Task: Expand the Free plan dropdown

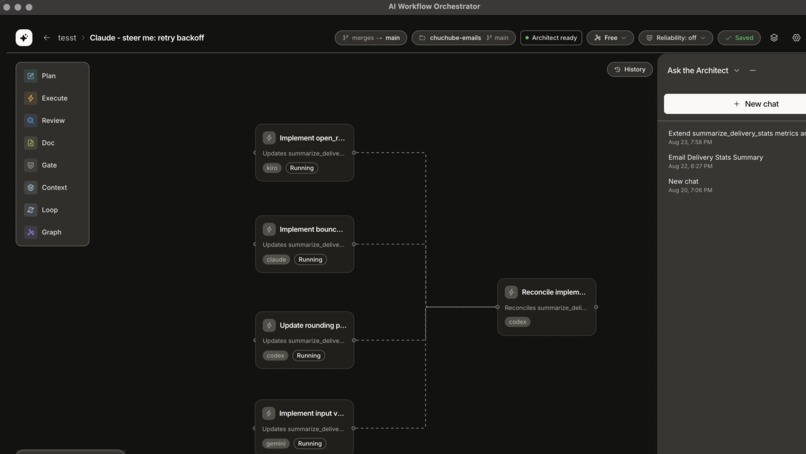Action: (x=610, y=38)
